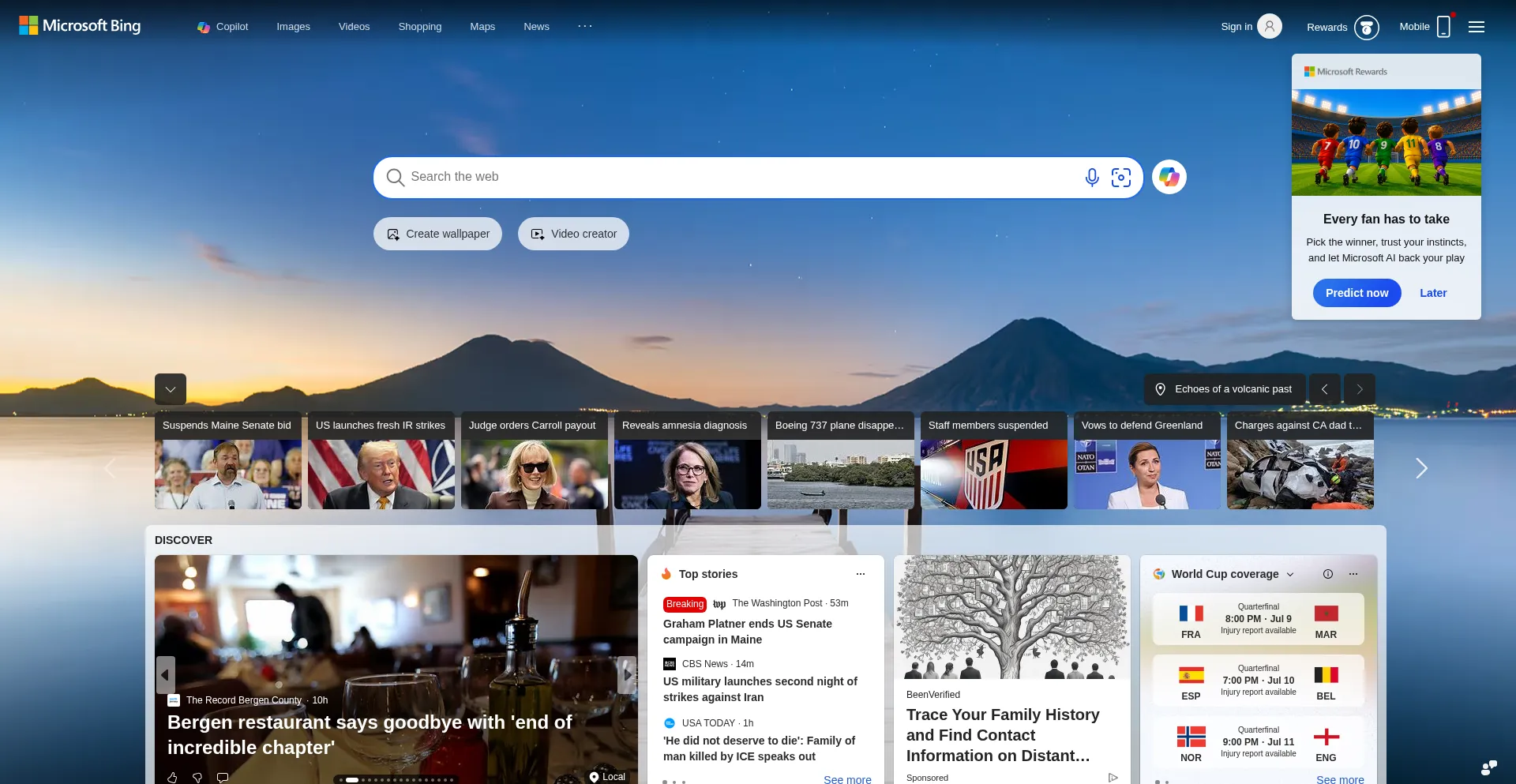Click the Sign in avatar icon

click(1269, 26)
